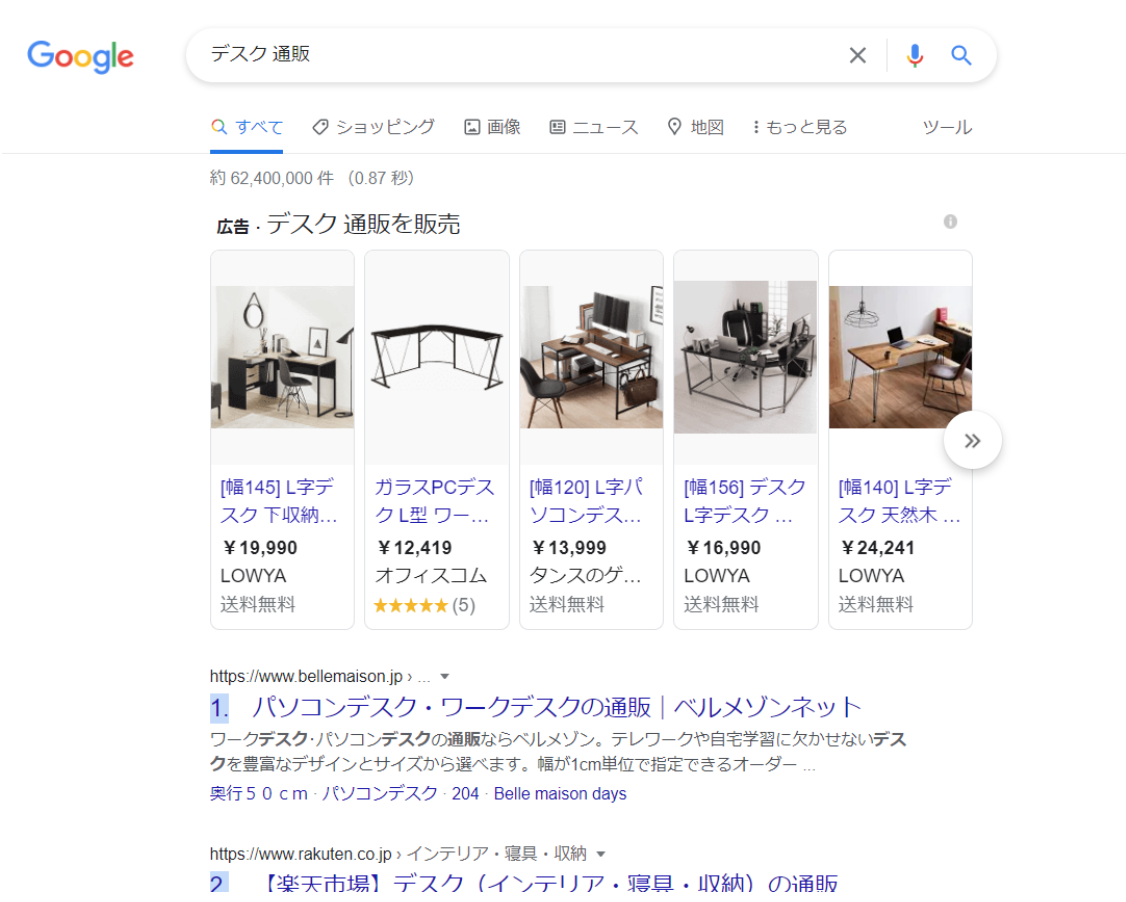Open the glass L-shaped PC desk thumbnail
The height and width of the screenshot is (902, 1126).
[x=437, y=357]
